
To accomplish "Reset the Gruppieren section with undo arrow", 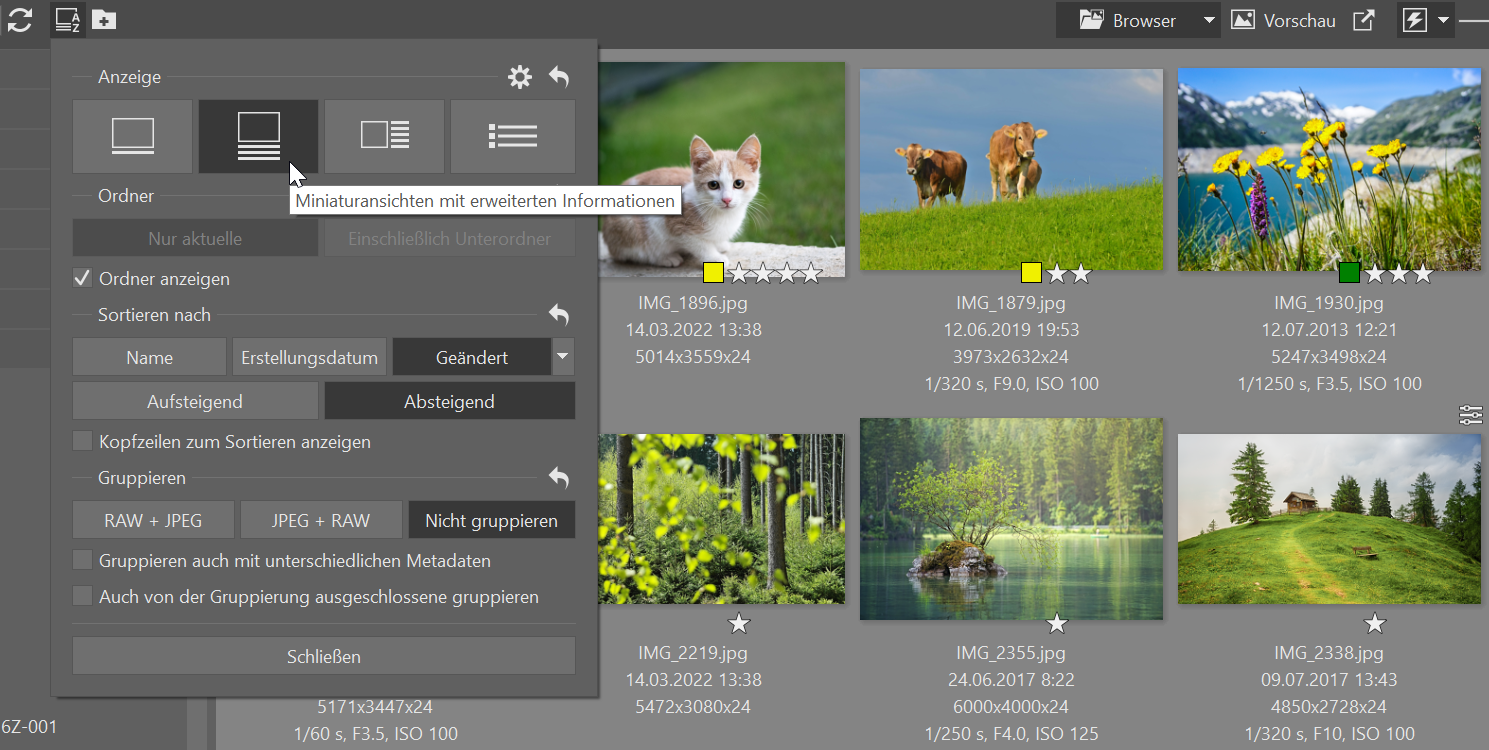I will [559, 478].
